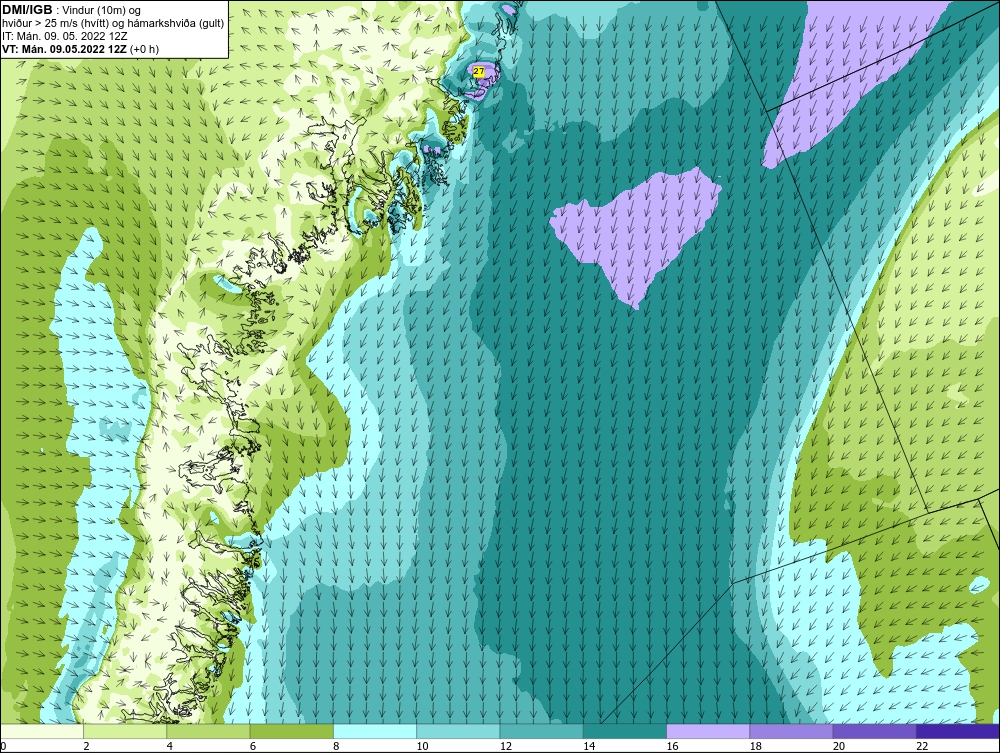Select the 2–4 m/s light green swatch

[x=125, y=731]
